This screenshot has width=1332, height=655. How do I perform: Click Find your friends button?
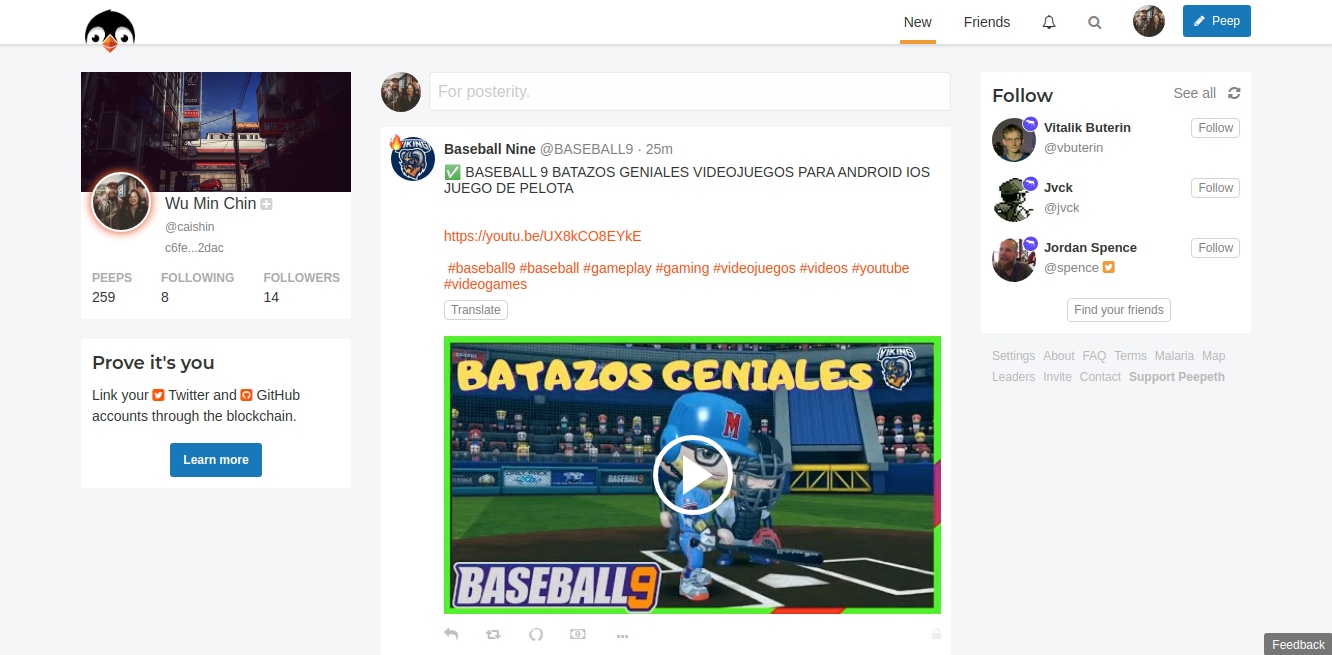coord(1118,310)
